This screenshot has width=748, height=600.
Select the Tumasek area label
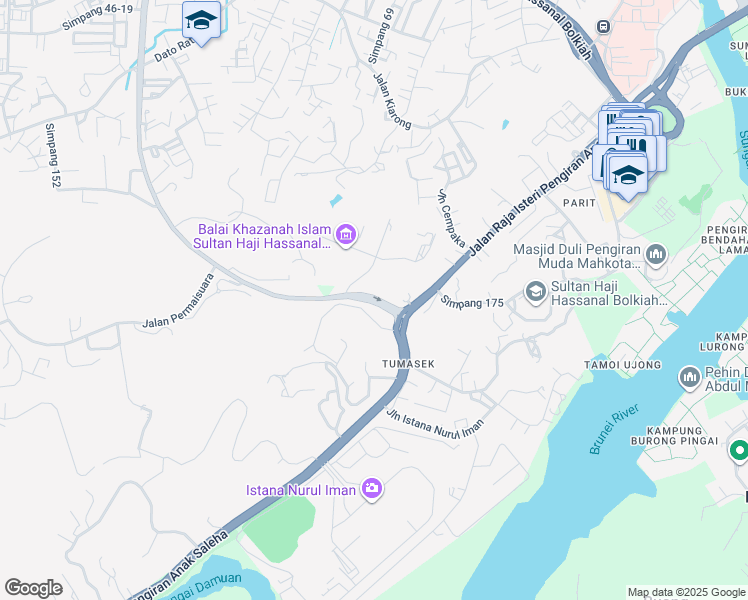[408, 364]
